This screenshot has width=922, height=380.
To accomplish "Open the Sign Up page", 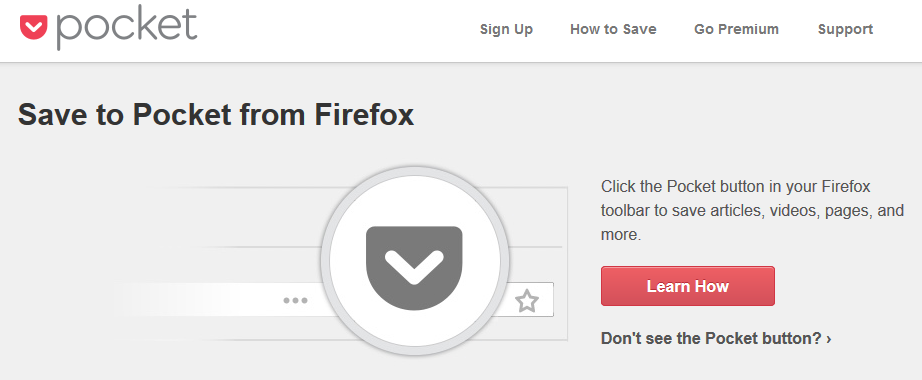I will tap(506, 29).
